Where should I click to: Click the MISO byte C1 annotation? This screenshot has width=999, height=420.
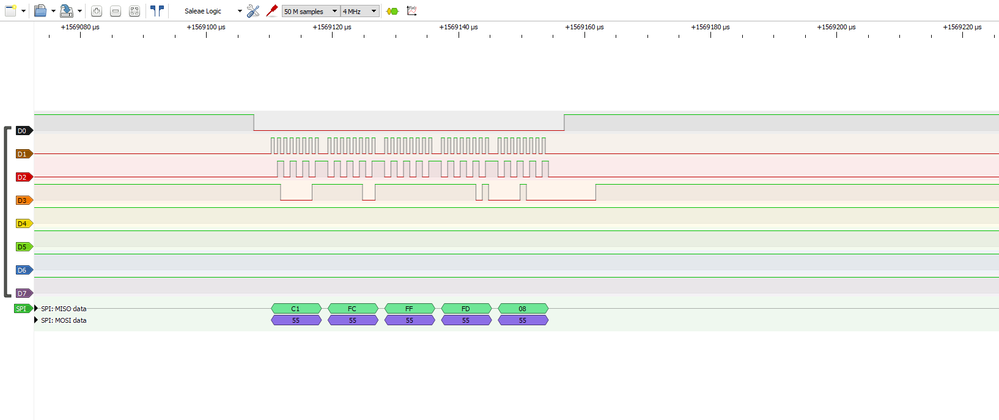[296, 308]
